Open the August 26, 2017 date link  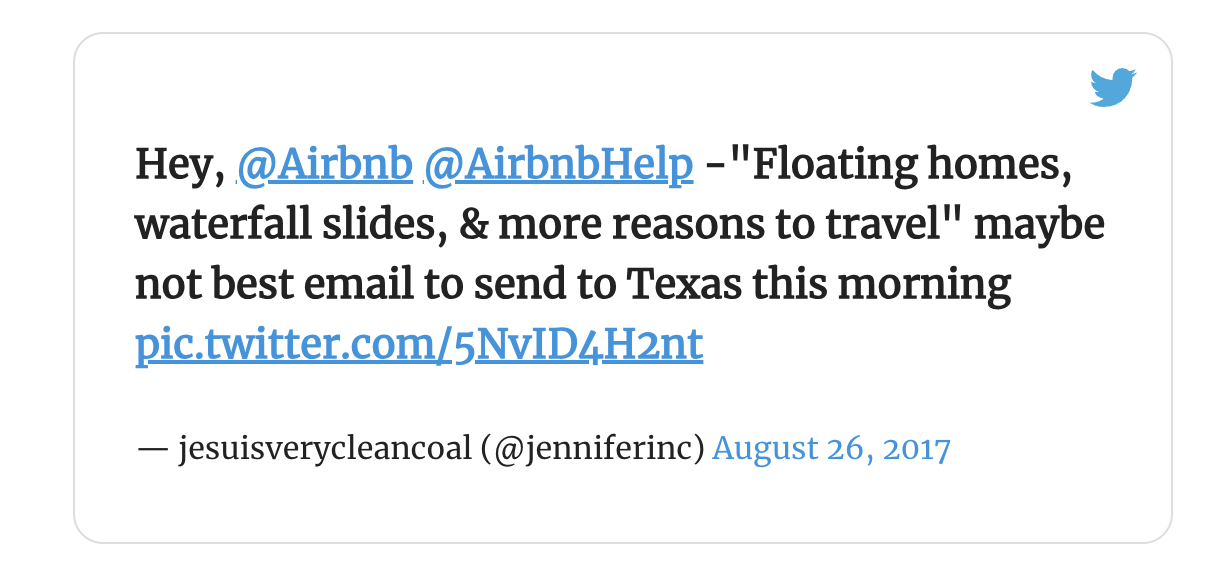(831, 449)
